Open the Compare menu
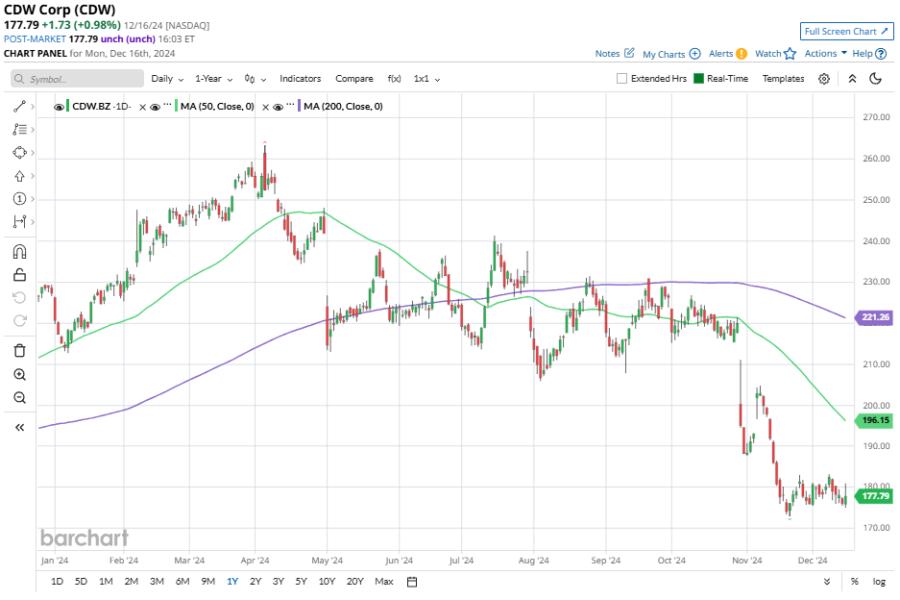This screenshot has width=900, height=600. [354, 79]
